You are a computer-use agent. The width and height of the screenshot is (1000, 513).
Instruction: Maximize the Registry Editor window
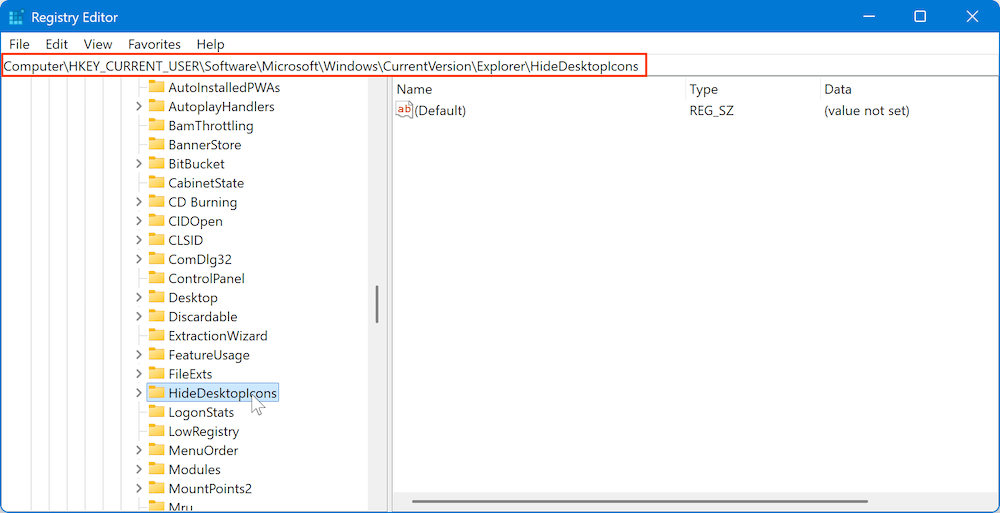click(920, 17)
